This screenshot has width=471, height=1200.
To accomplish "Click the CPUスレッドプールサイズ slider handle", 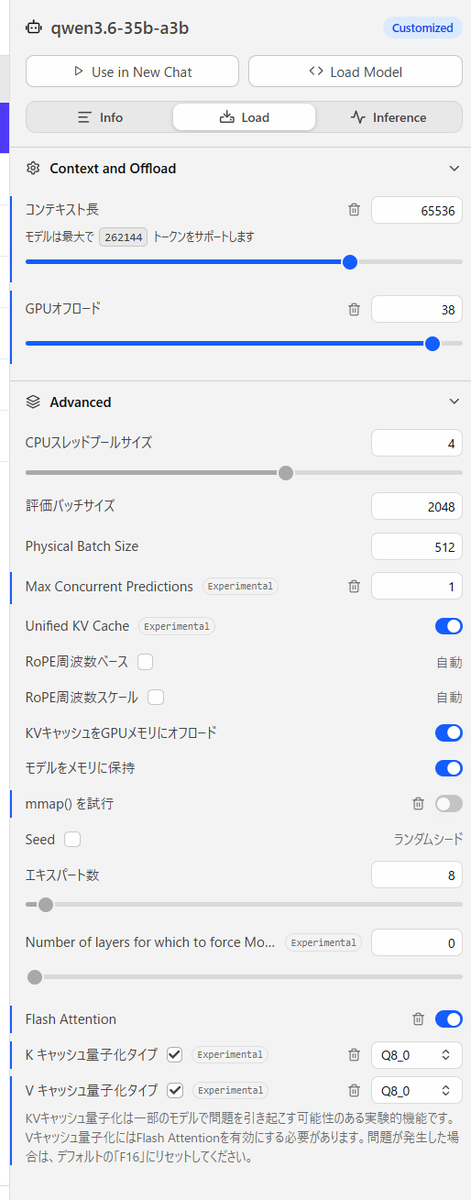I will click(286, 472).
